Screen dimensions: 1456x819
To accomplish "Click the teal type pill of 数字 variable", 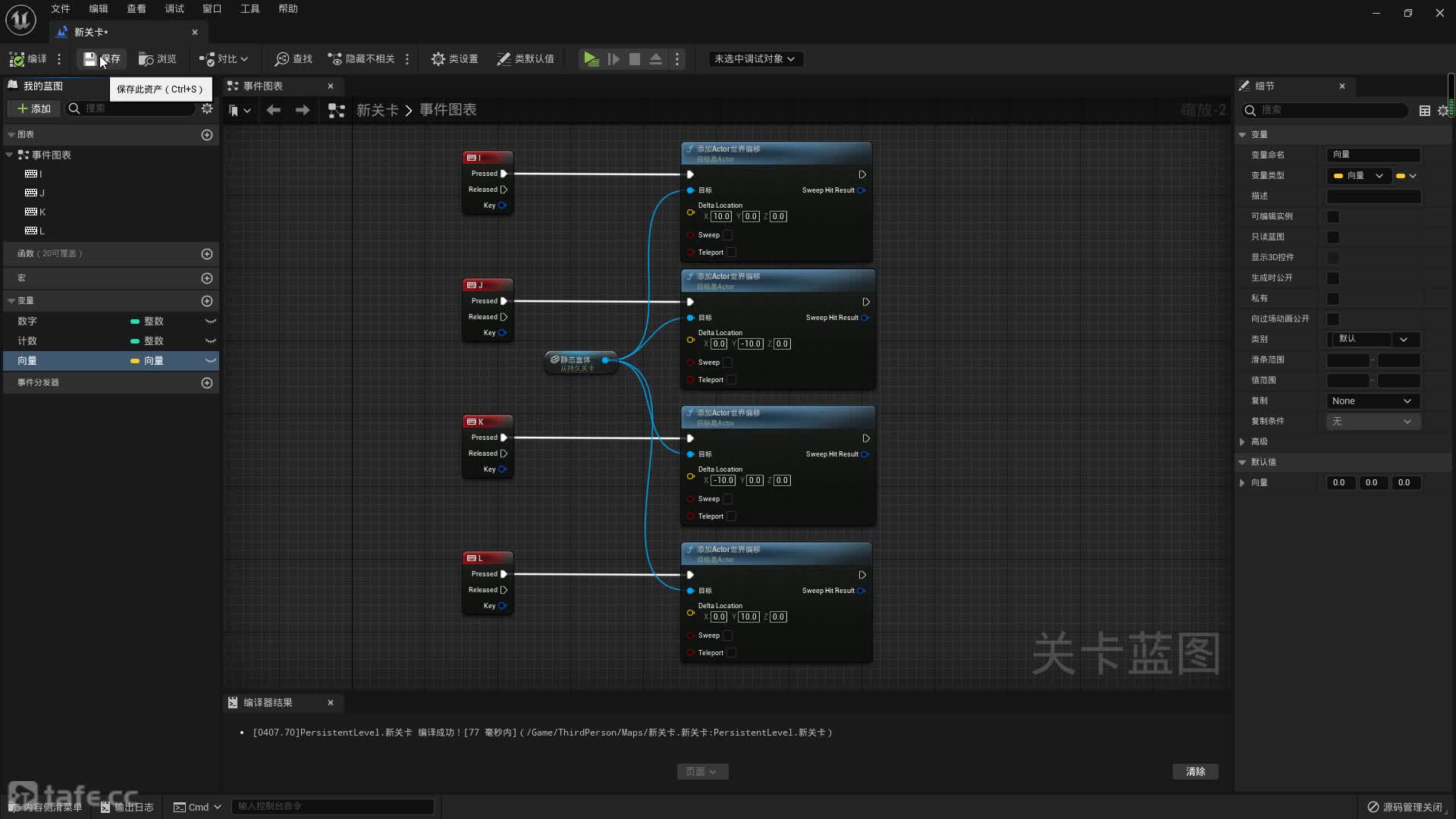I will 135,322.
